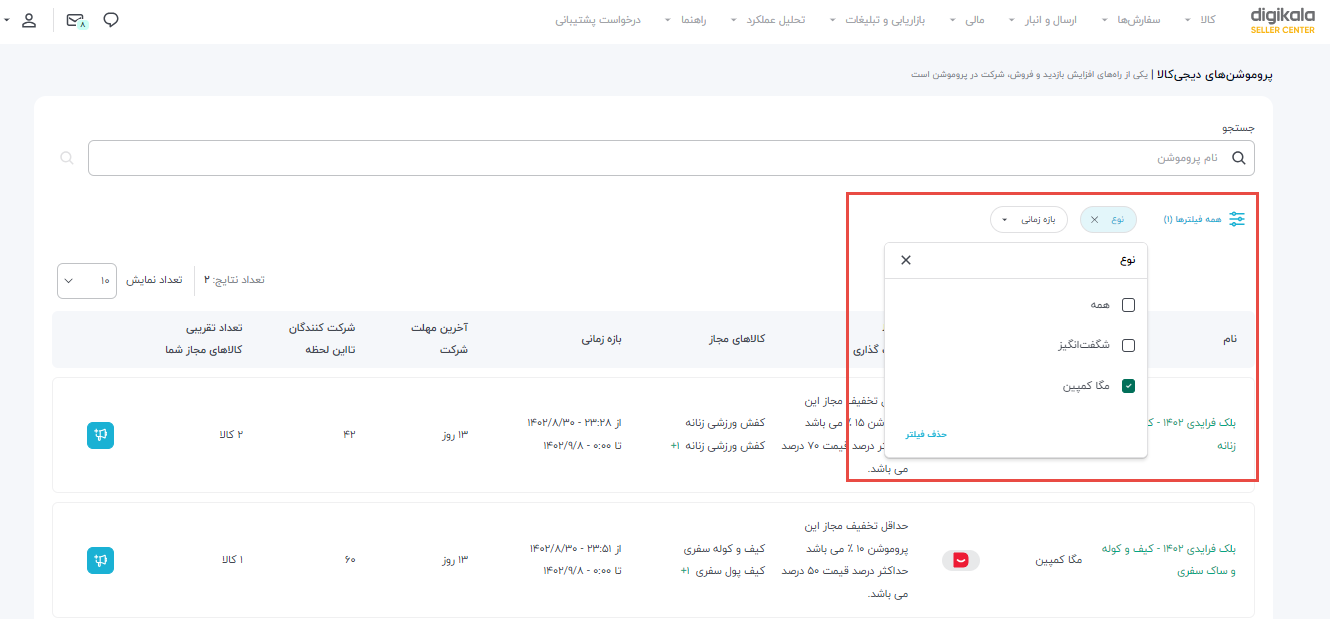
Task: Check the شگفت‌انگیز checkbox
Action: coord(1129,345)
